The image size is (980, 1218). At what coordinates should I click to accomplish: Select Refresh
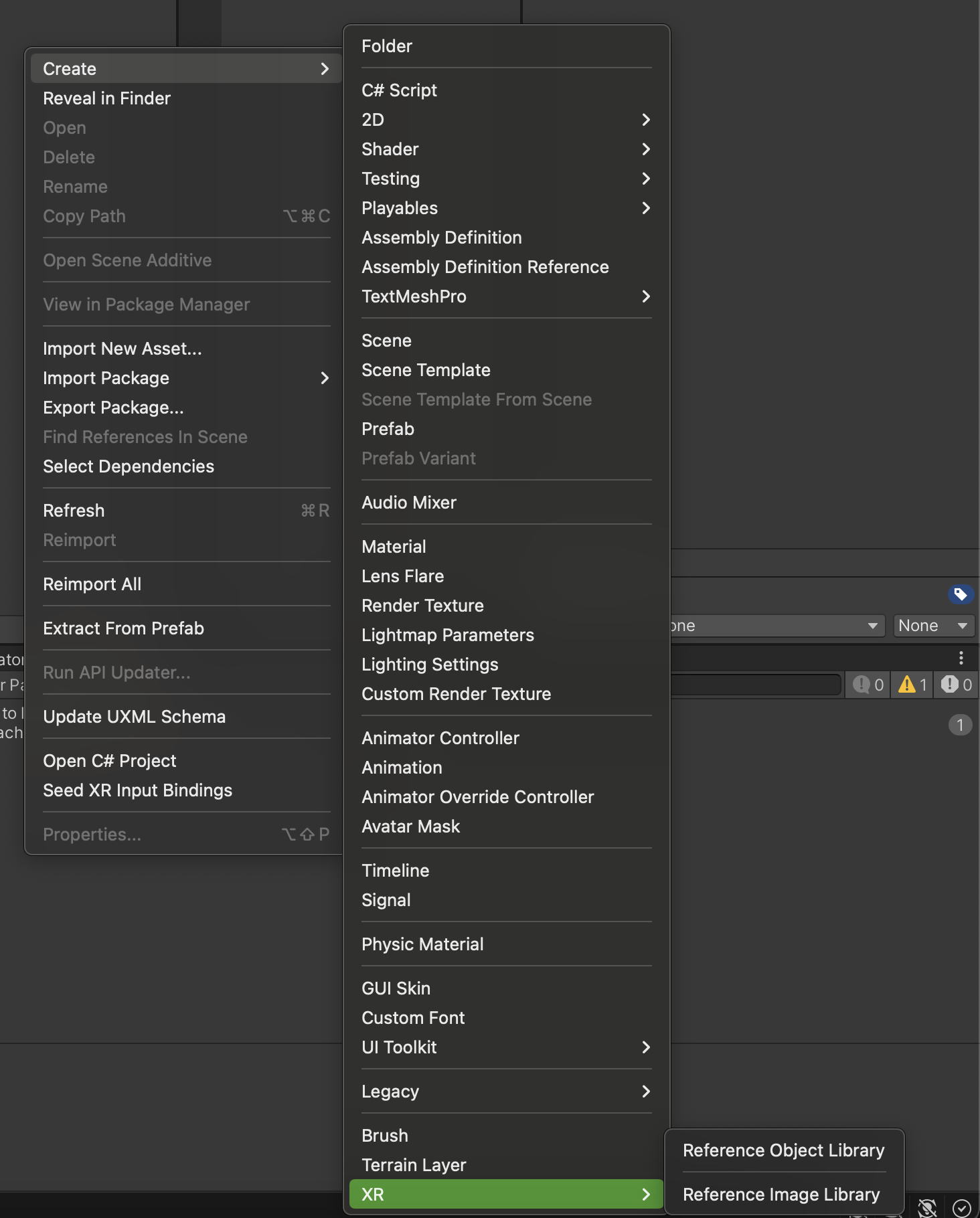[x=186, y=511]
